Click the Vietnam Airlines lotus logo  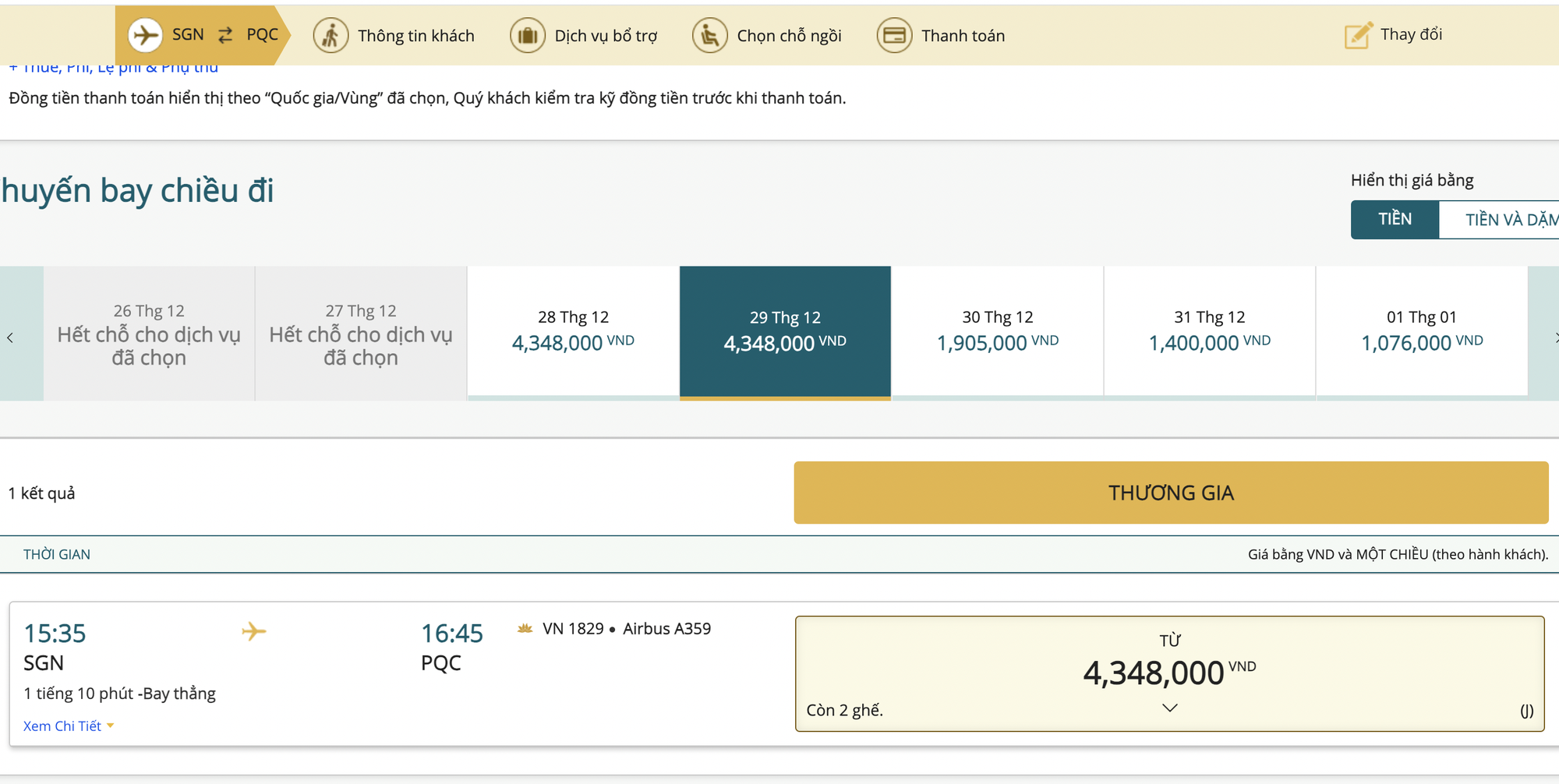click(525, 628)
